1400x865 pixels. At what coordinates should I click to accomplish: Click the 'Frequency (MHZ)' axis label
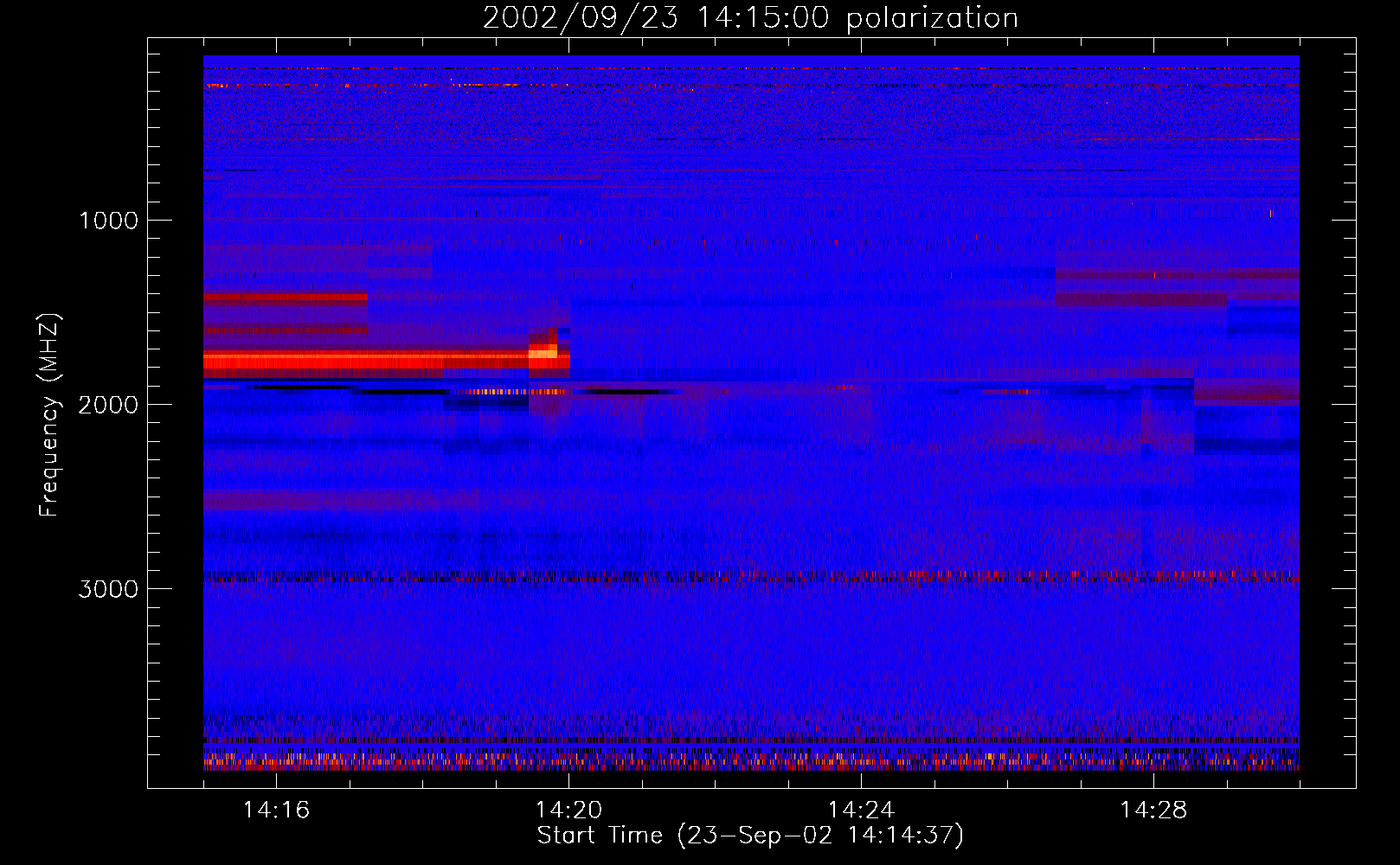[x=49, y=415]
